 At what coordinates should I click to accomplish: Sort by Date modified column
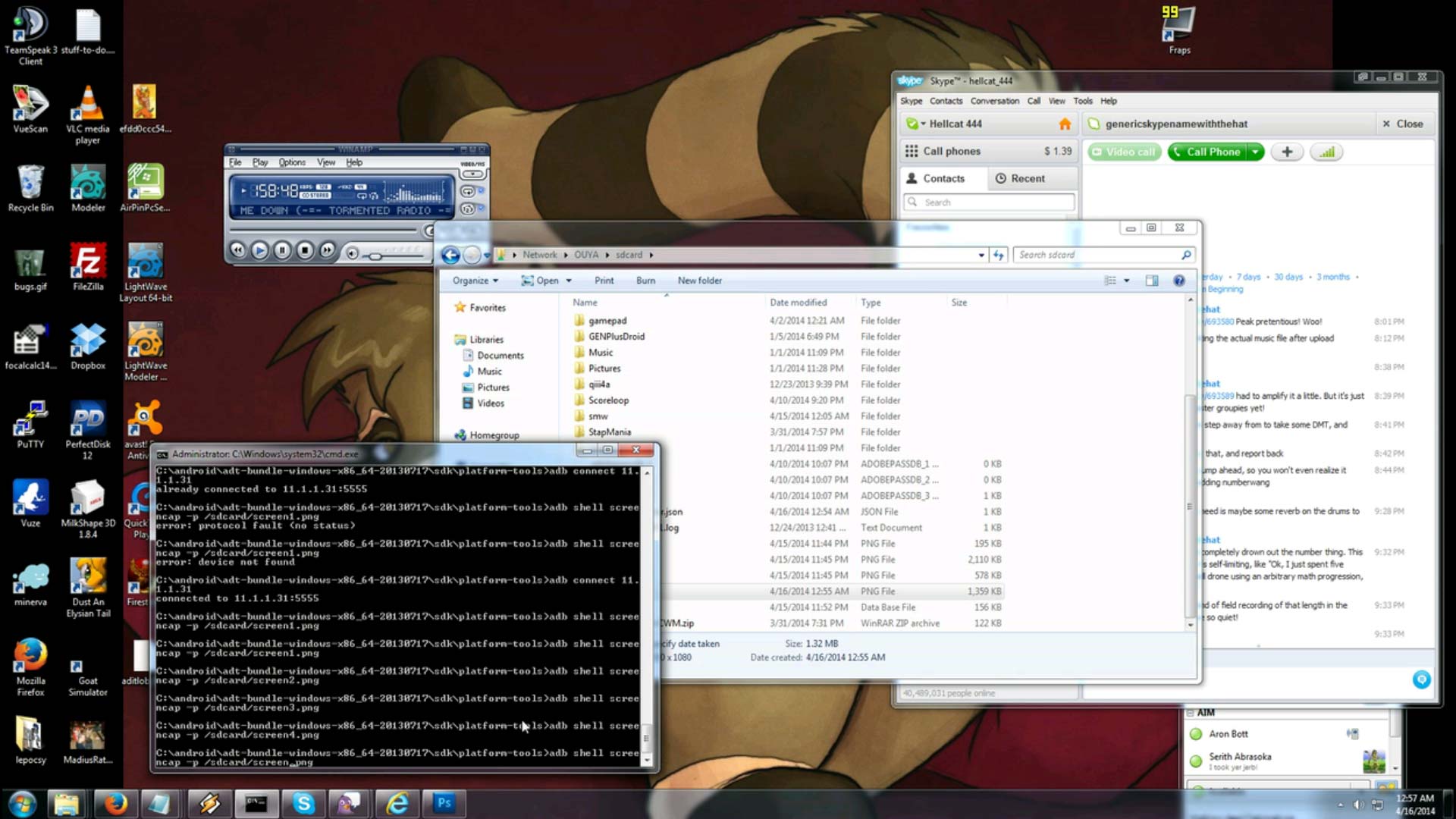click(799, 303)
